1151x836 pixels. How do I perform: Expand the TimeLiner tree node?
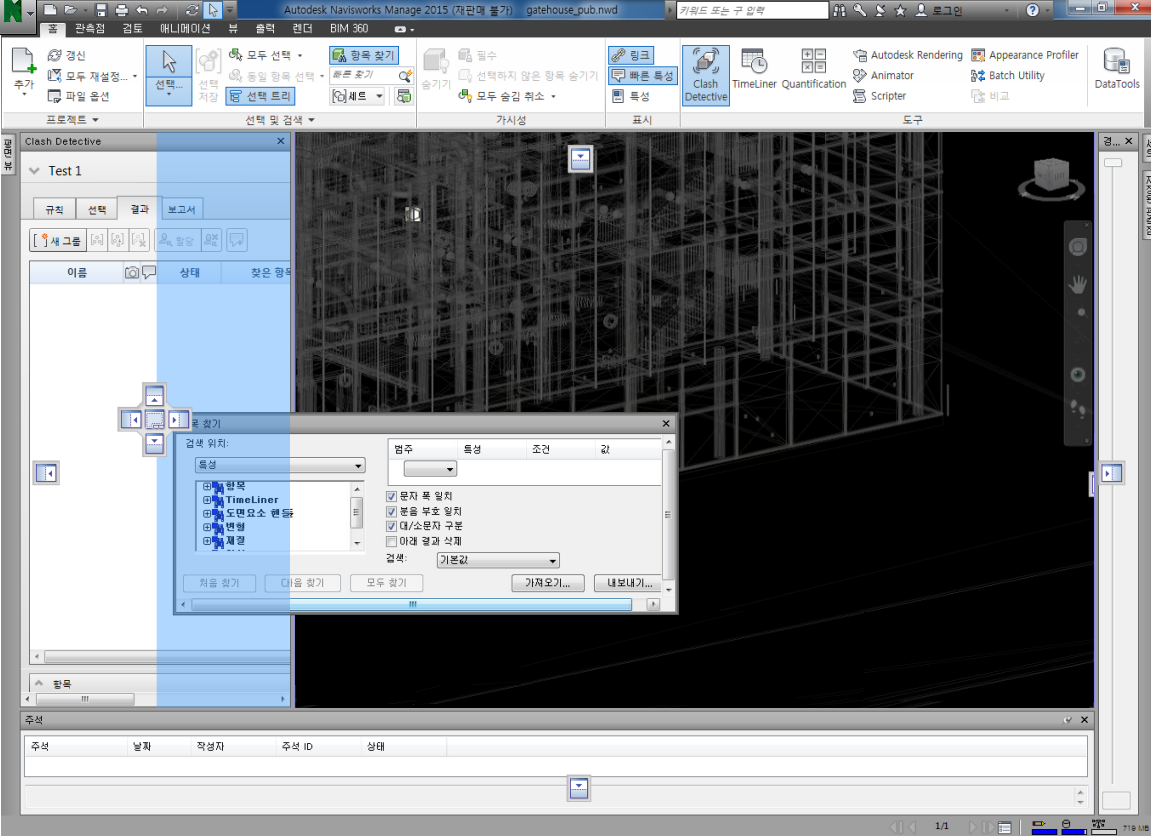click(x=207, y=500)
